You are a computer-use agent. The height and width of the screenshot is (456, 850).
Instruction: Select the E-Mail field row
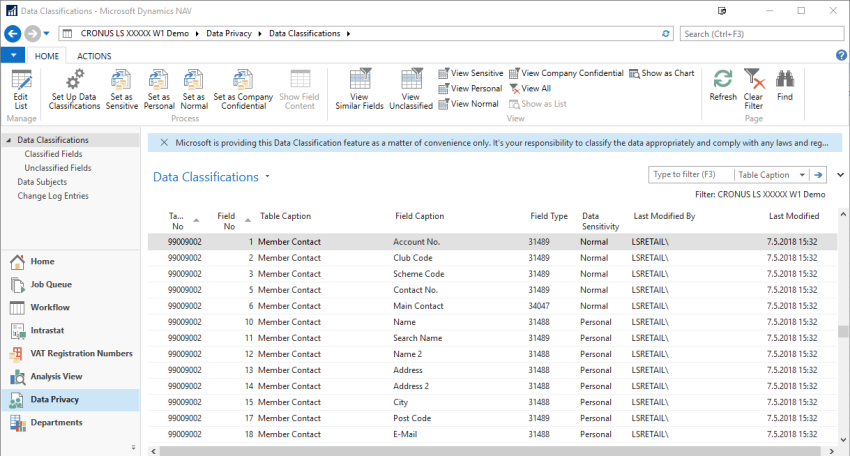492,434
